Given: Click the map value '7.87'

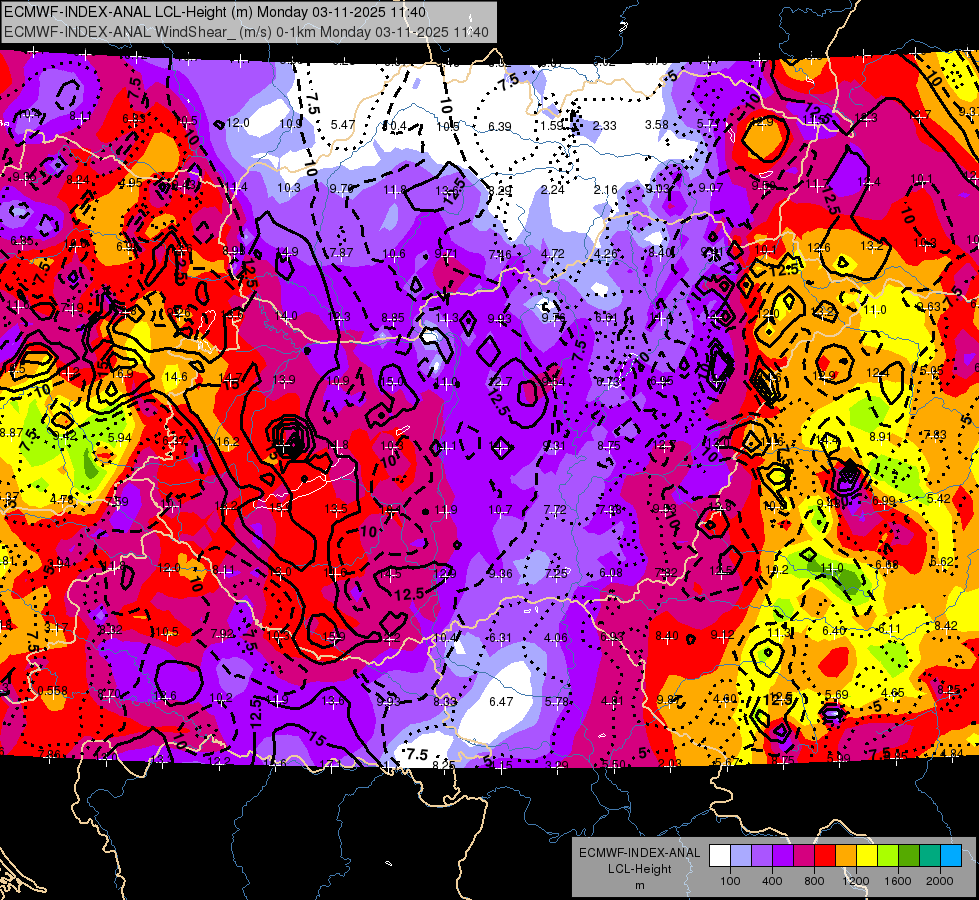Looking at the screenshot, I should 341,252.
